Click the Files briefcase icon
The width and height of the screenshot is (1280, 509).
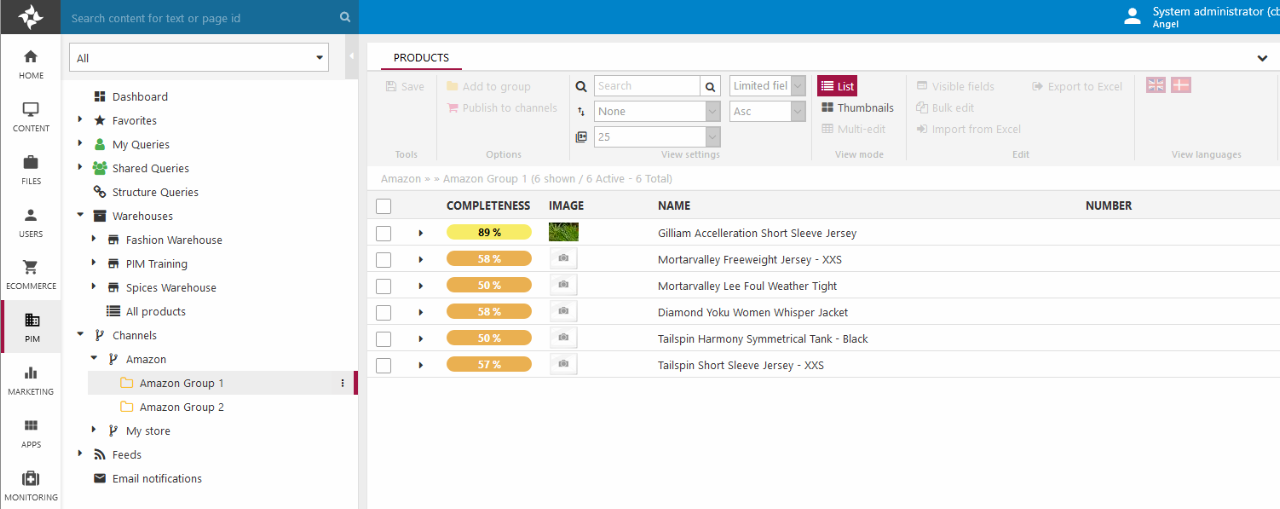coord(30,162)
